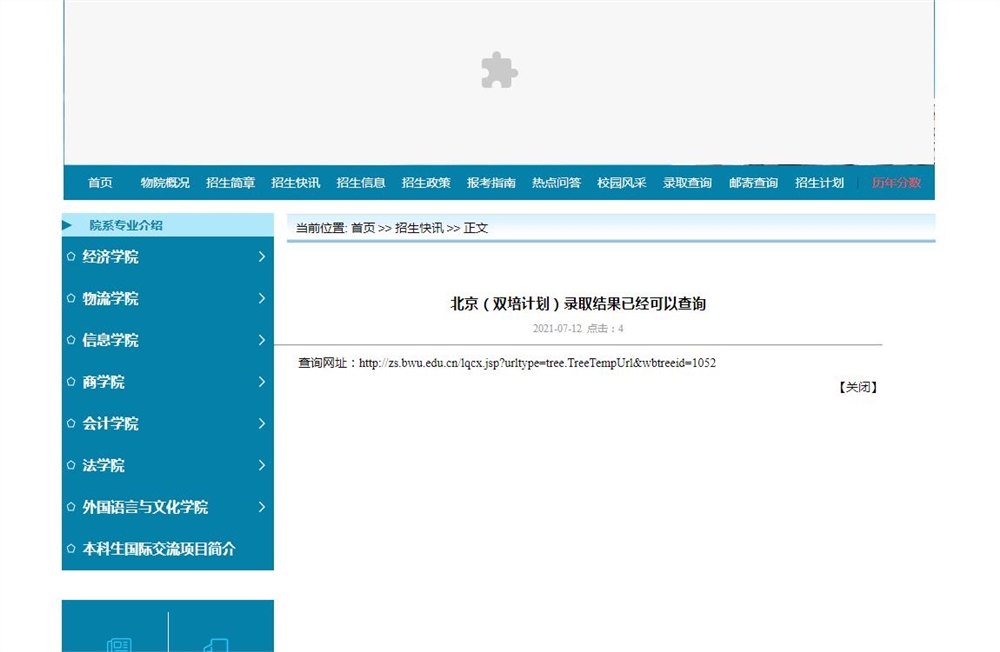Viewport: 1000px width, 652px height.
Task: Open the red 历年分数 menu item
Action: pos(896,183)
